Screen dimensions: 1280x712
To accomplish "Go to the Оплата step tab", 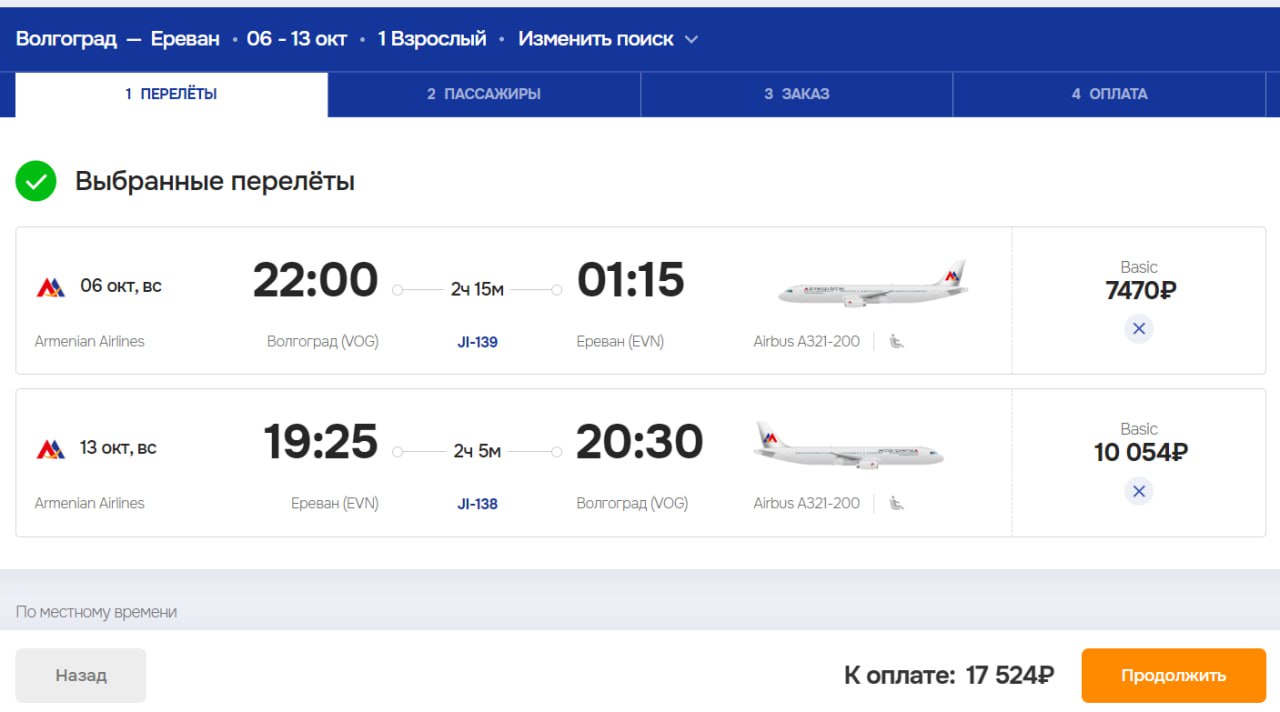I will click(x=1109, y=94).
